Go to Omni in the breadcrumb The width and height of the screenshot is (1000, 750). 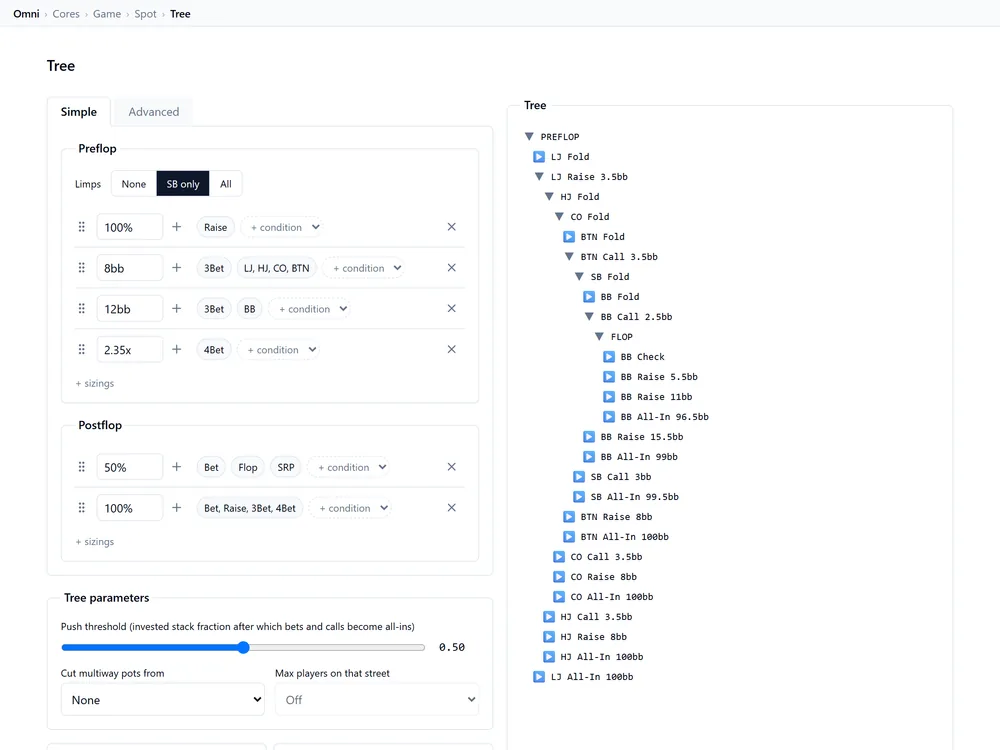click(26, 13)
